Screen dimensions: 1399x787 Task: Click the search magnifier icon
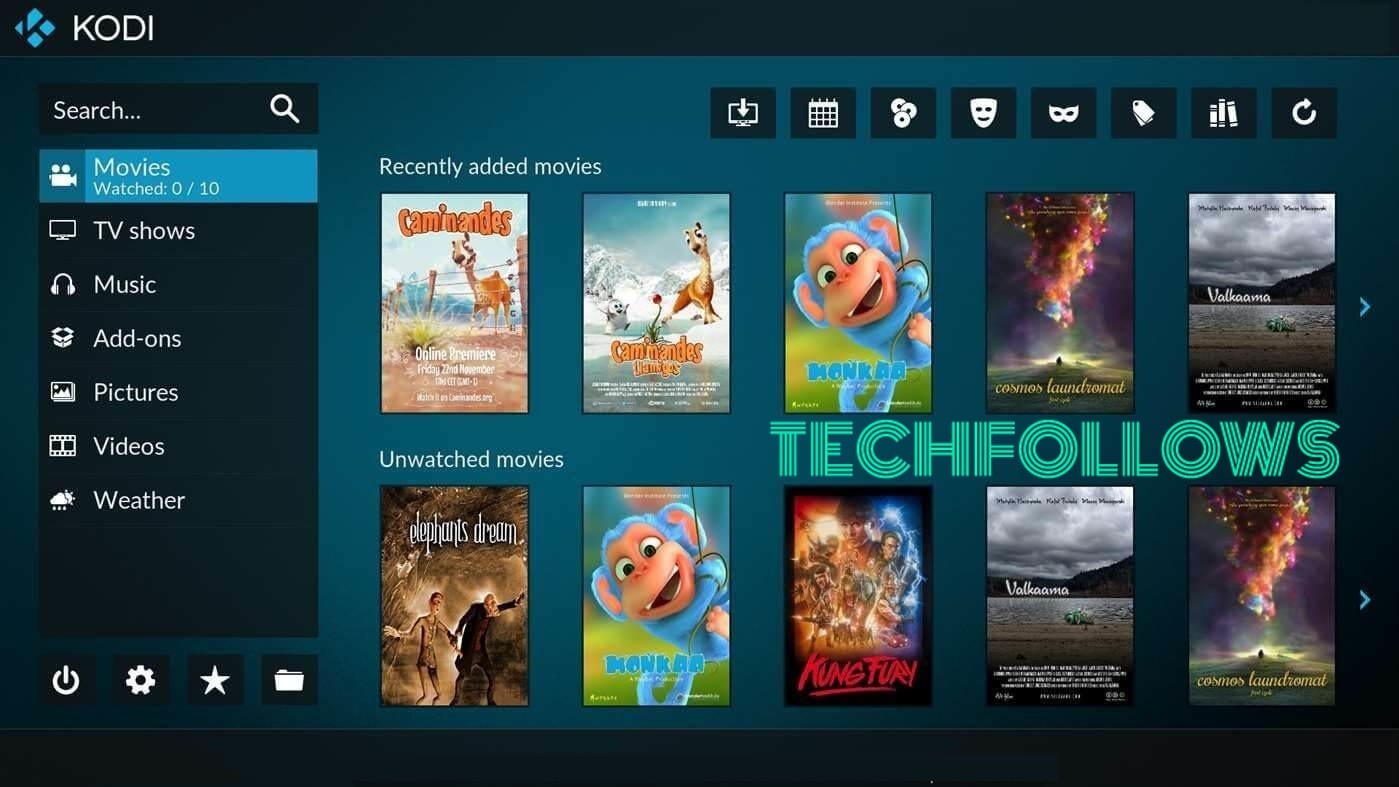[285, 109]
